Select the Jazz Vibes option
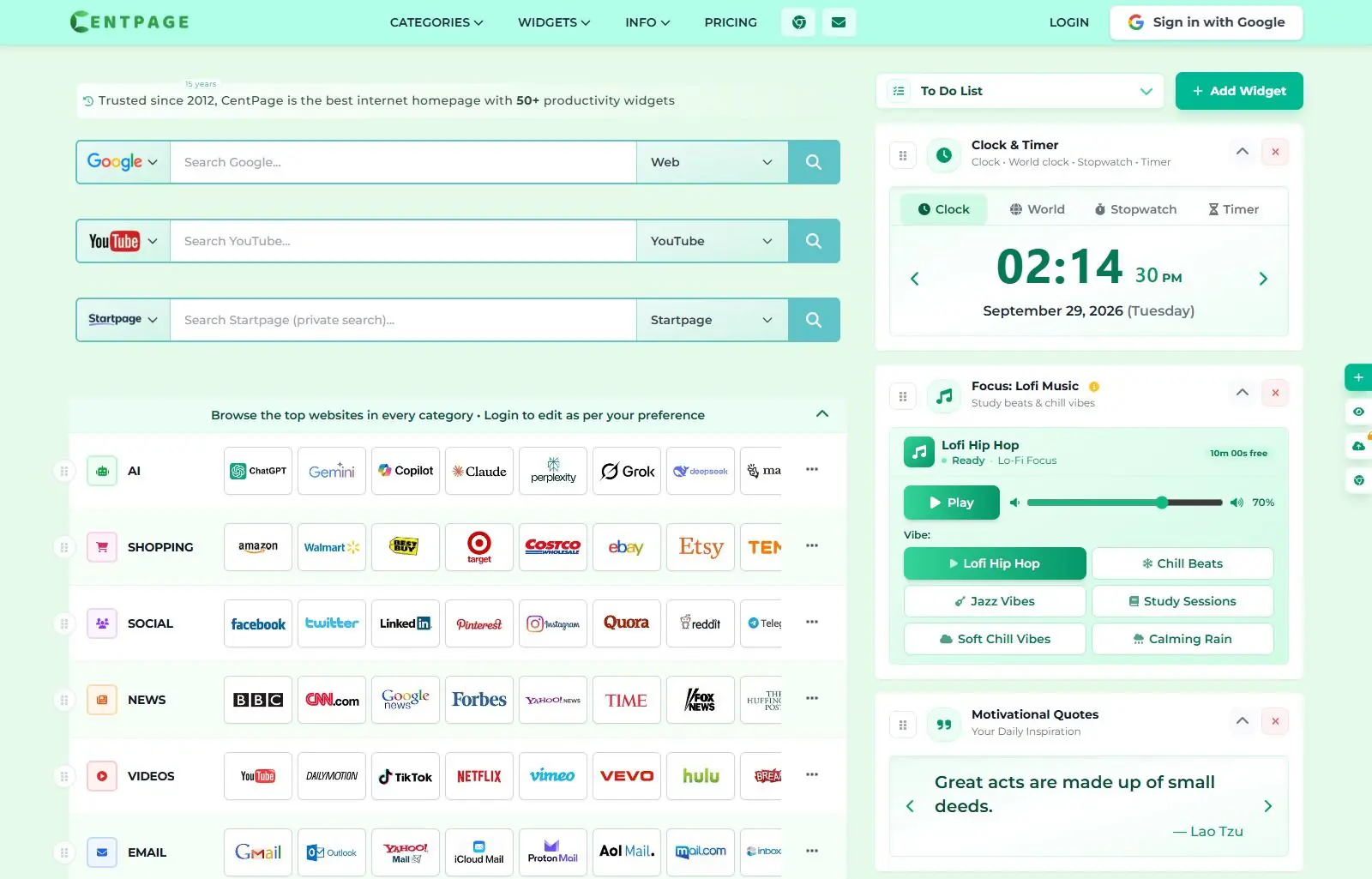 [x=995, y=601]
